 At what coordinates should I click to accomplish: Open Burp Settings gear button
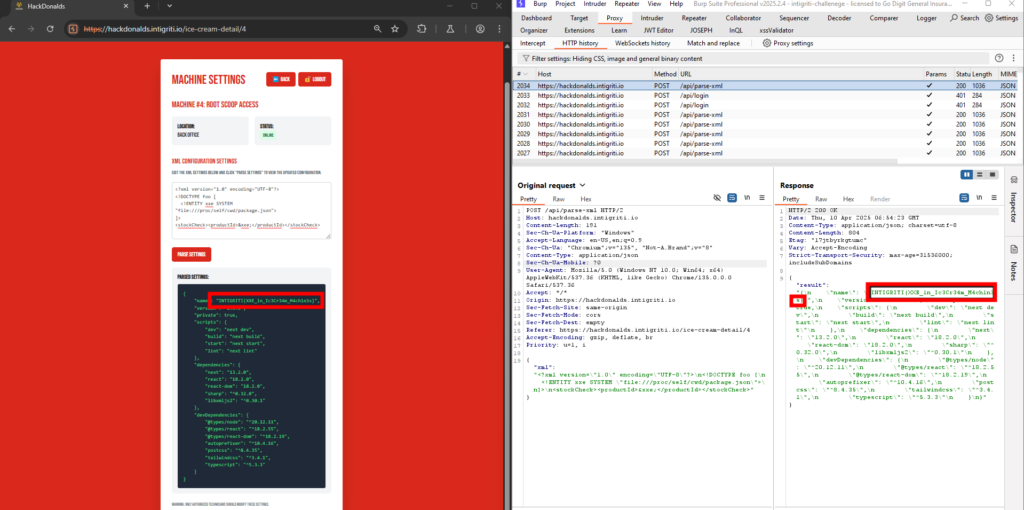(x=1001, y=18)
